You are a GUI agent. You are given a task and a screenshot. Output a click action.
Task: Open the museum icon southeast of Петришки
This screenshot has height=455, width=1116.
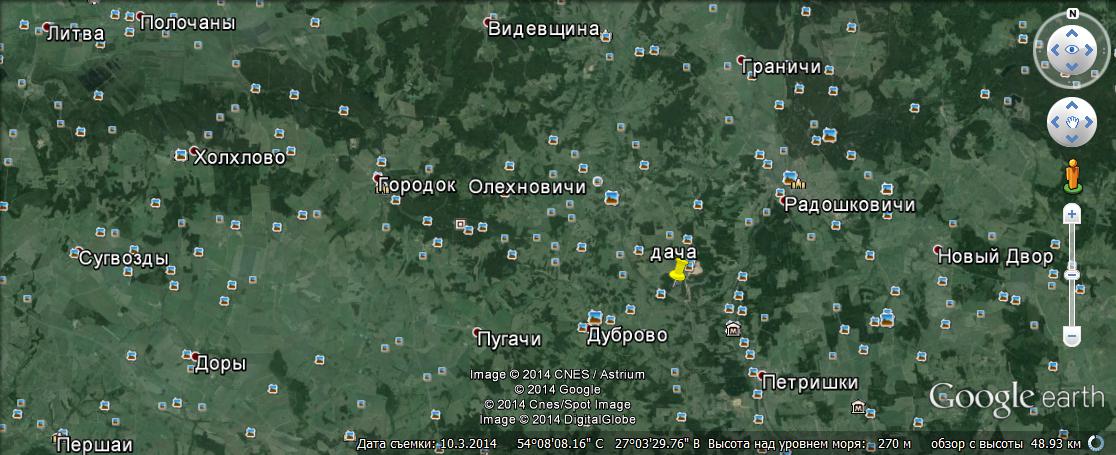[x=858, y=406]
